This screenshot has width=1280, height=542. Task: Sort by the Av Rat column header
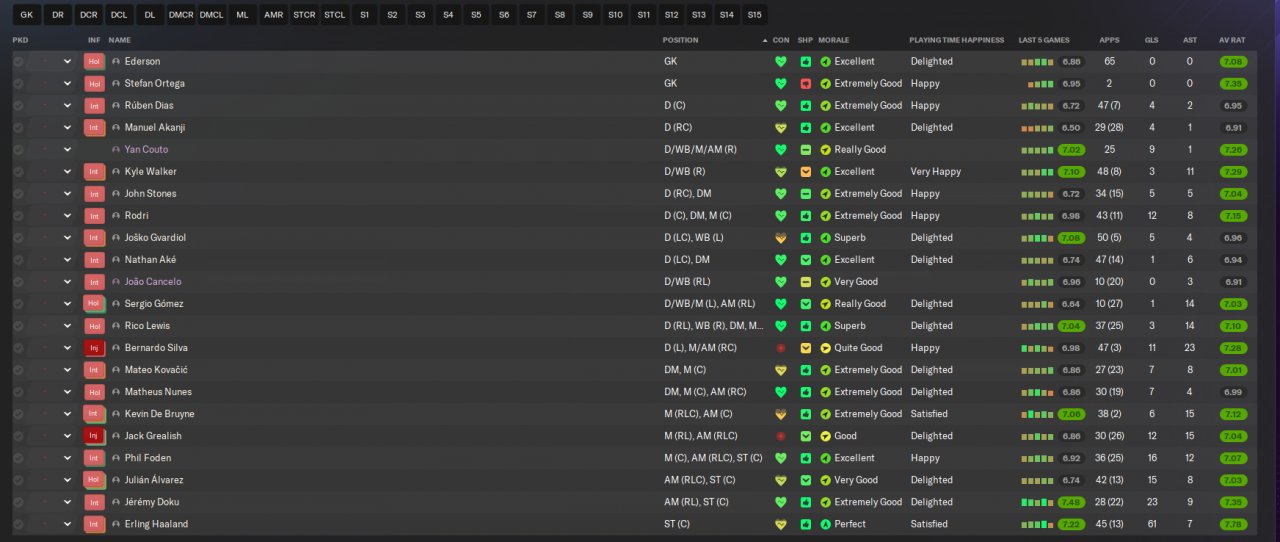[1232, 40]
